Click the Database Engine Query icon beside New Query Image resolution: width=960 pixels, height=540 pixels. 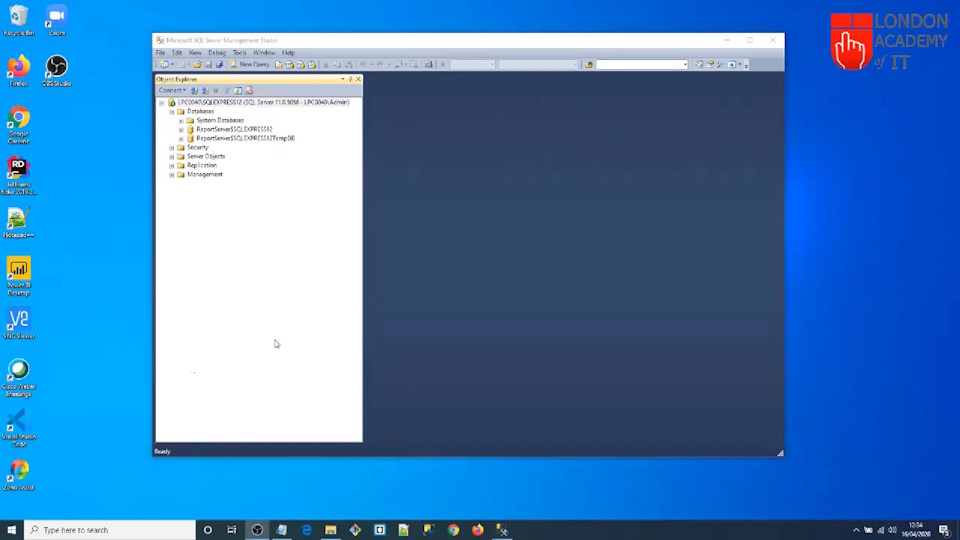279,64
